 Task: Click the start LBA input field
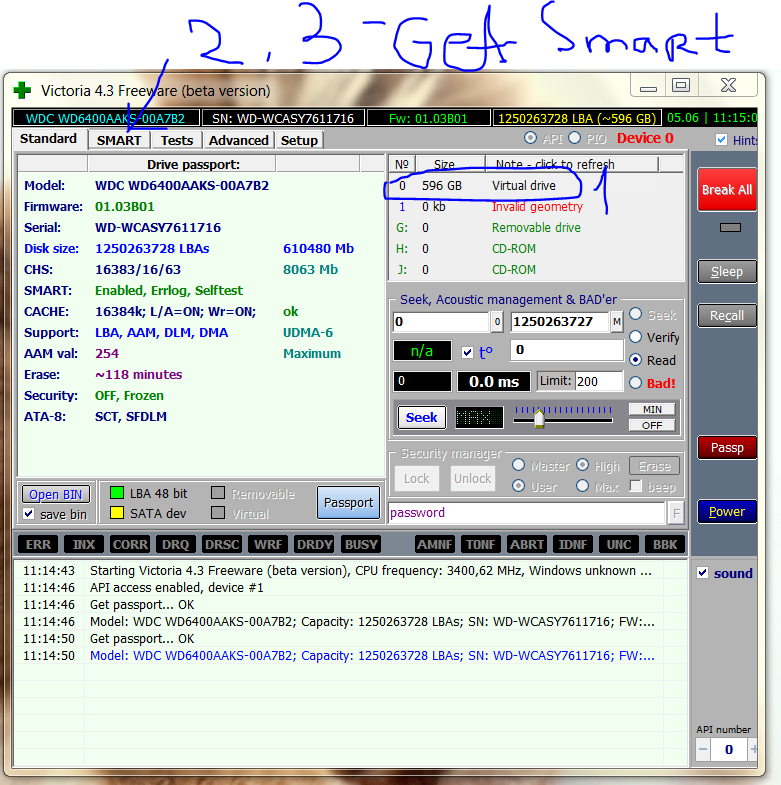pos(441,322)
